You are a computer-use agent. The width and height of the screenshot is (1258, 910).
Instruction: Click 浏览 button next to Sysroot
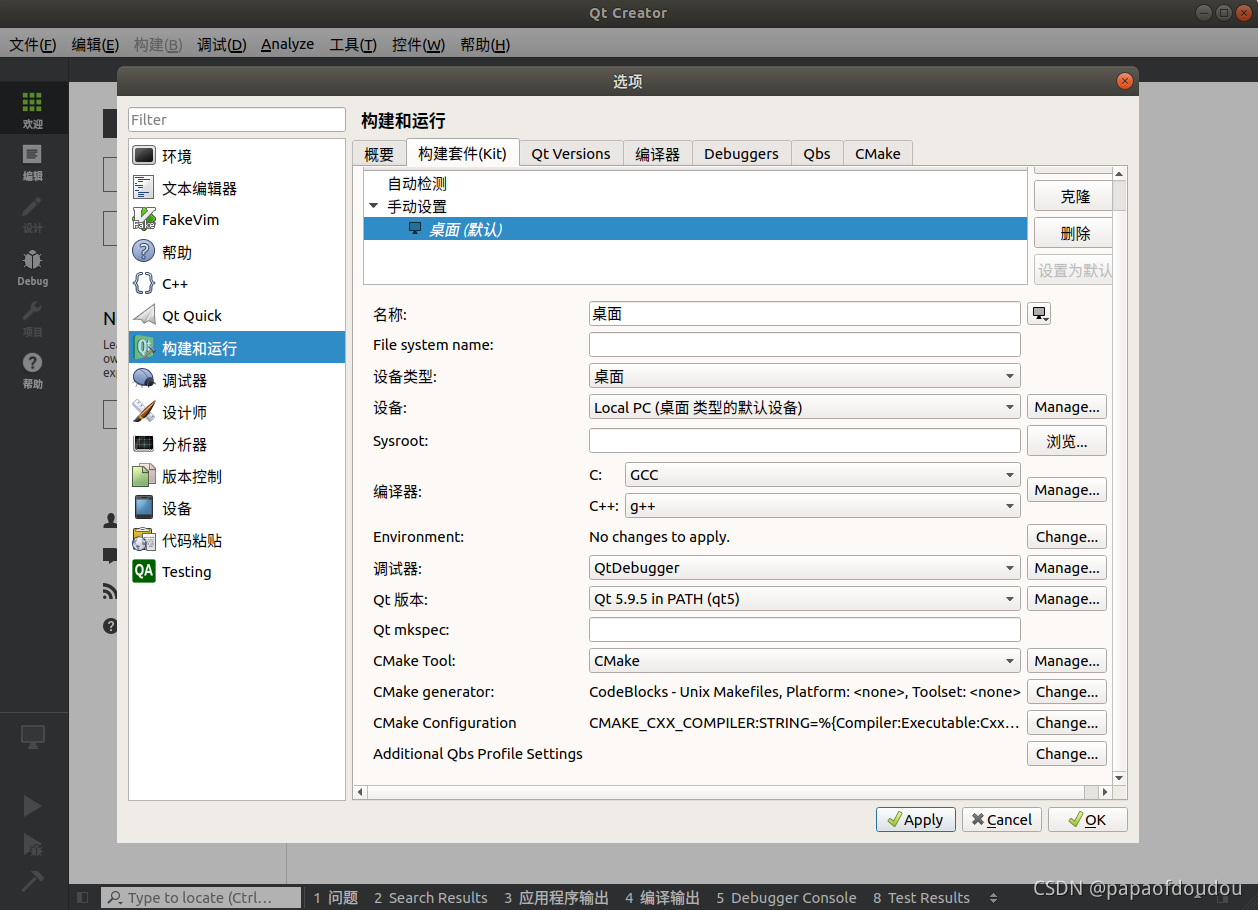pos(1067,441)
